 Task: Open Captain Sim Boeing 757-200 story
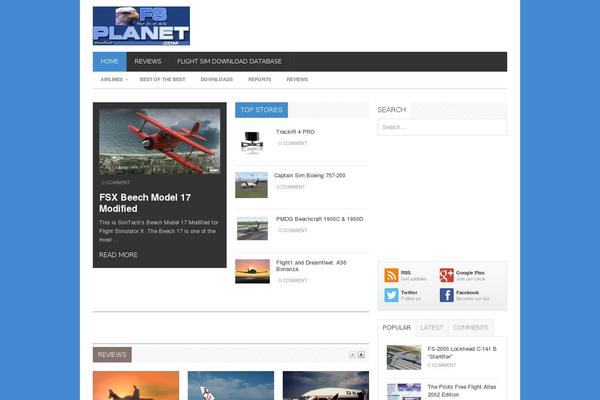pyautogui.click(x=310, y=175)
